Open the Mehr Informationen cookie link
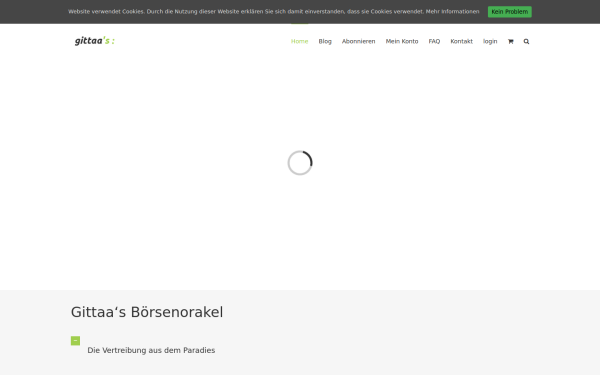 452,11
